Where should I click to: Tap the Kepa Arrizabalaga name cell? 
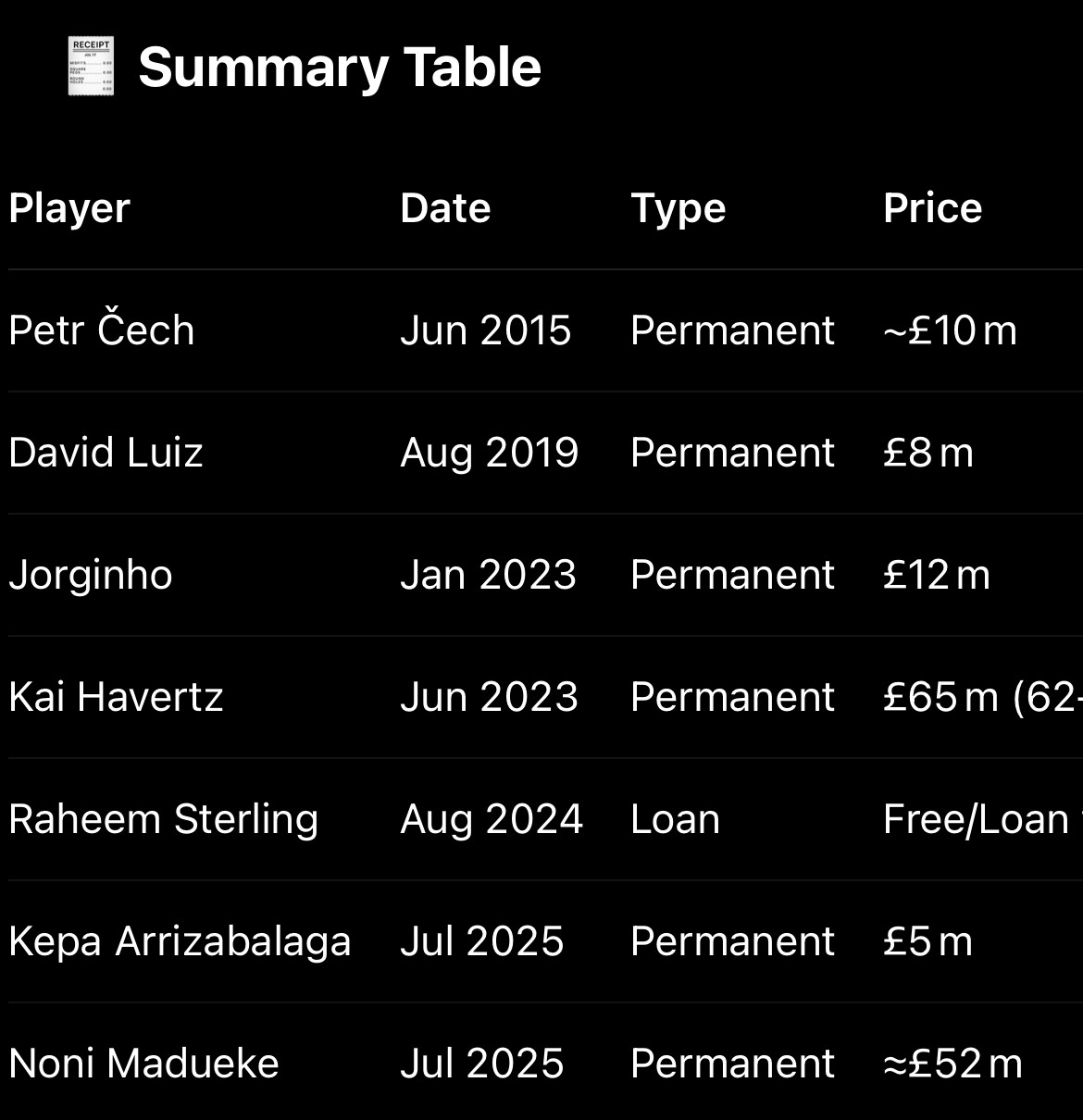[x=180, y=942]
